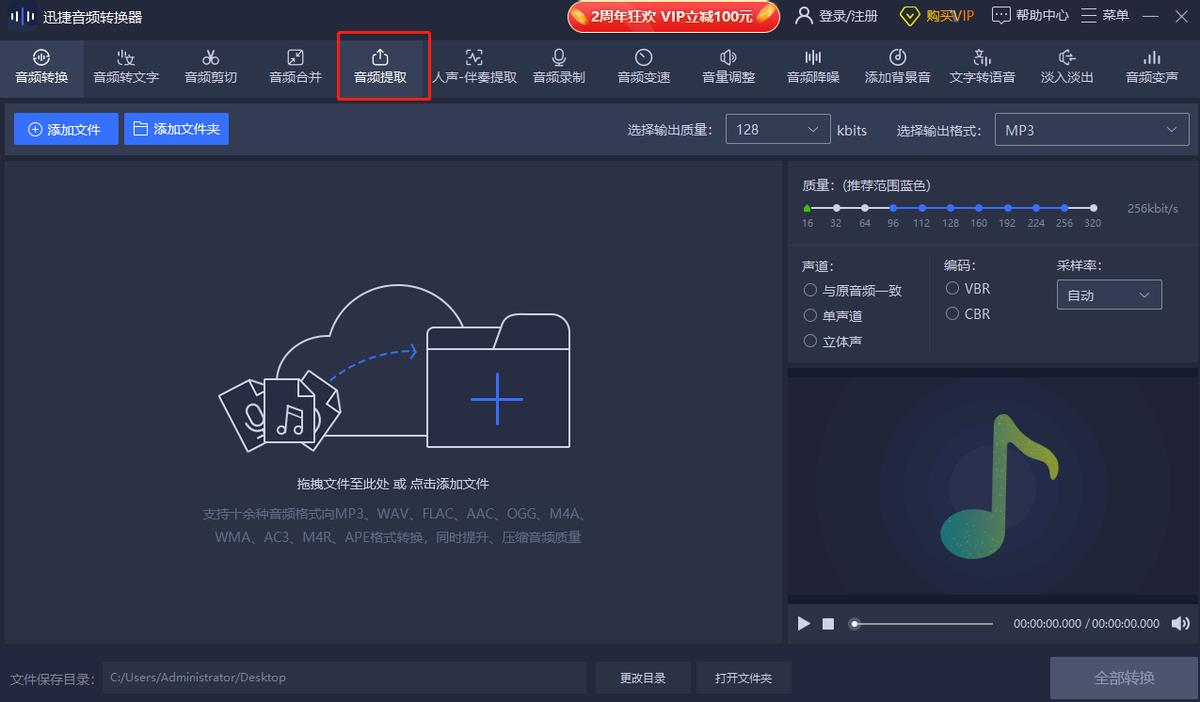This screenshot has height=702, width=1200.
Task: Click the playback progress slider
Action: click(922, 624)
